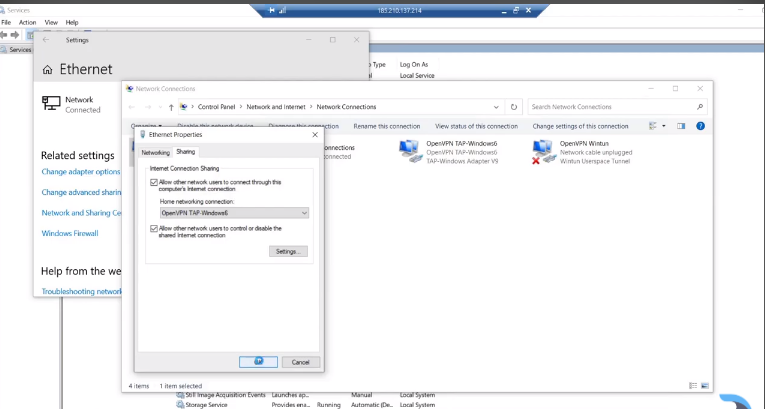Open the Windows Firewall link
This screenshot has width=765, height=409.
(70, 233)
